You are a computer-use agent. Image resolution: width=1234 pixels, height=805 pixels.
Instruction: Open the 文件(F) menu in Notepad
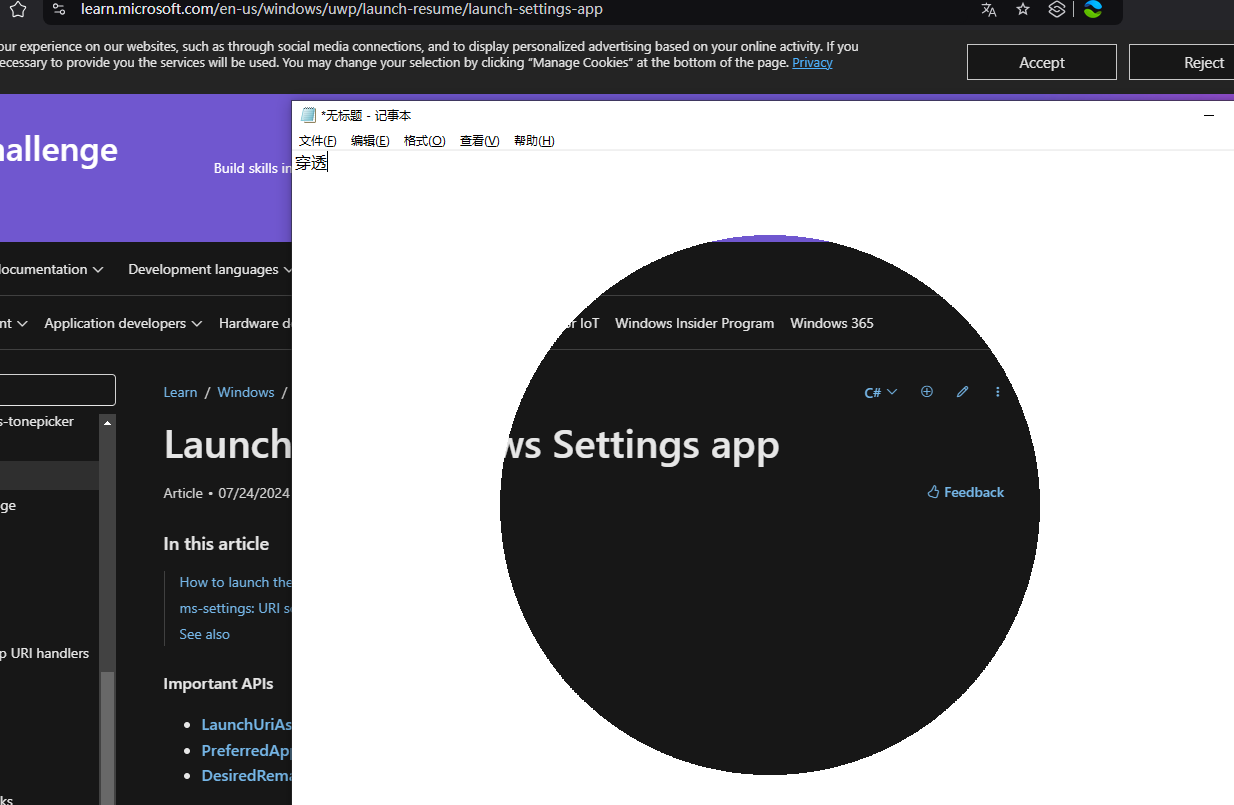tap(317, 141)
